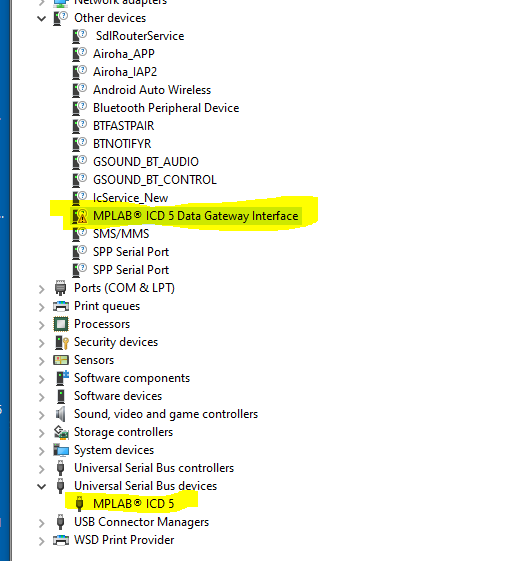Click the warning icon for ICD 5 Data Gateway

(x=80, y=216)
